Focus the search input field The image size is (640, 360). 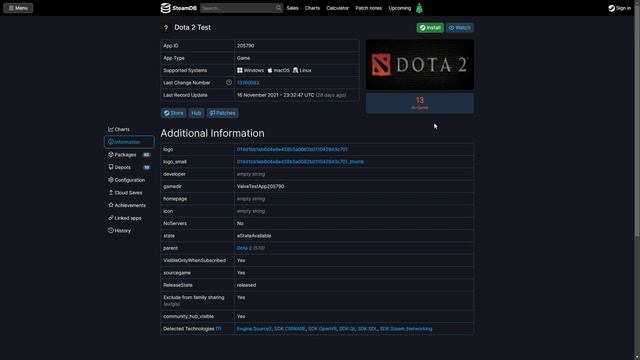(238, 8)
